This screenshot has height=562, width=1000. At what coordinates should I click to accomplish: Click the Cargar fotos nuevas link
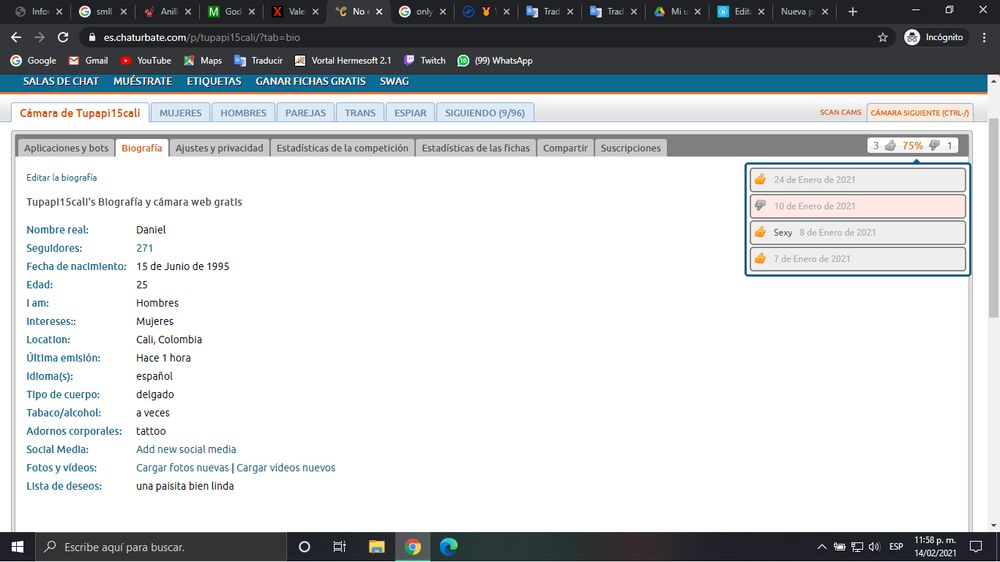tap(182, 468)
